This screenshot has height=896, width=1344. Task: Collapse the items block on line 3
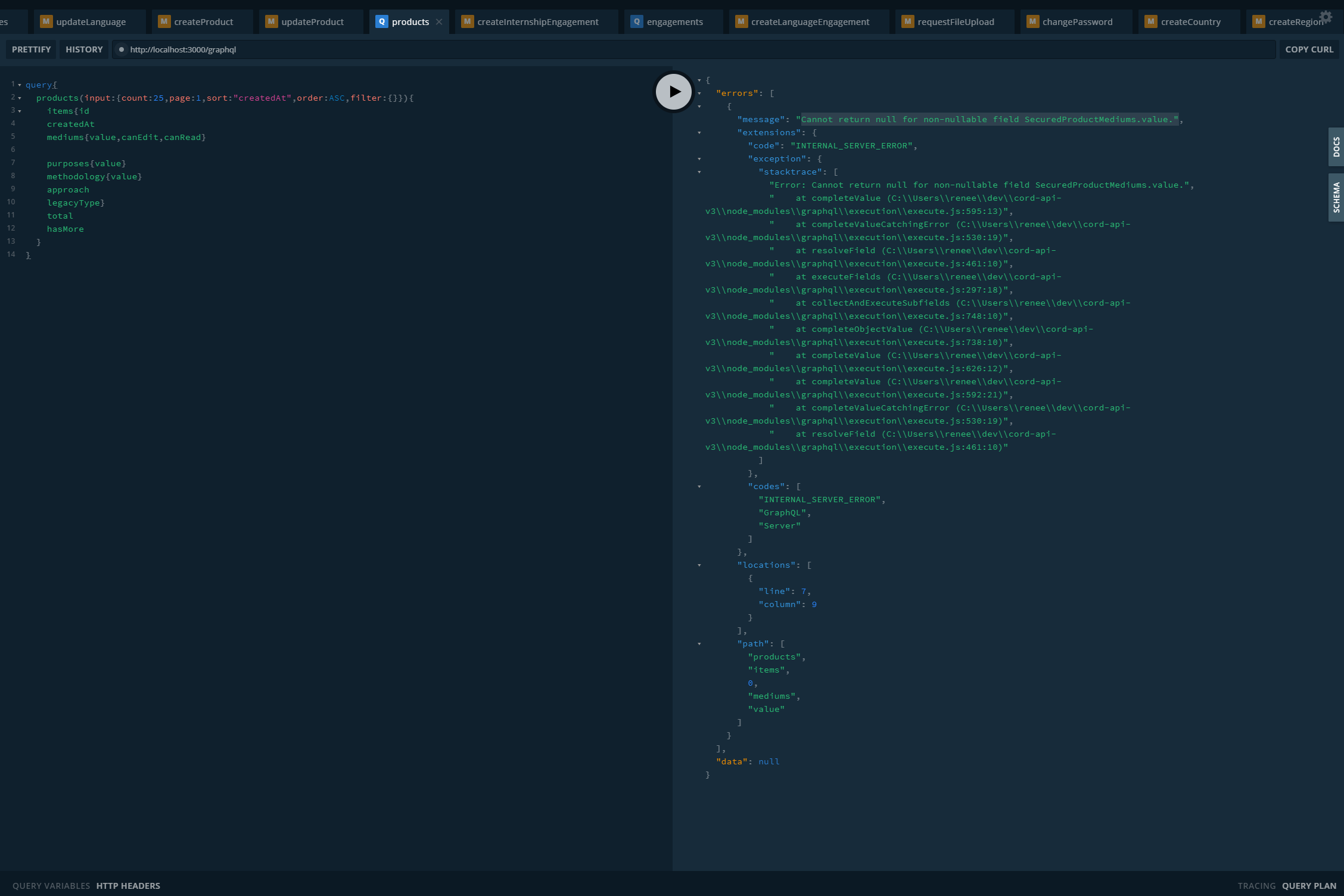coord(20,111)
